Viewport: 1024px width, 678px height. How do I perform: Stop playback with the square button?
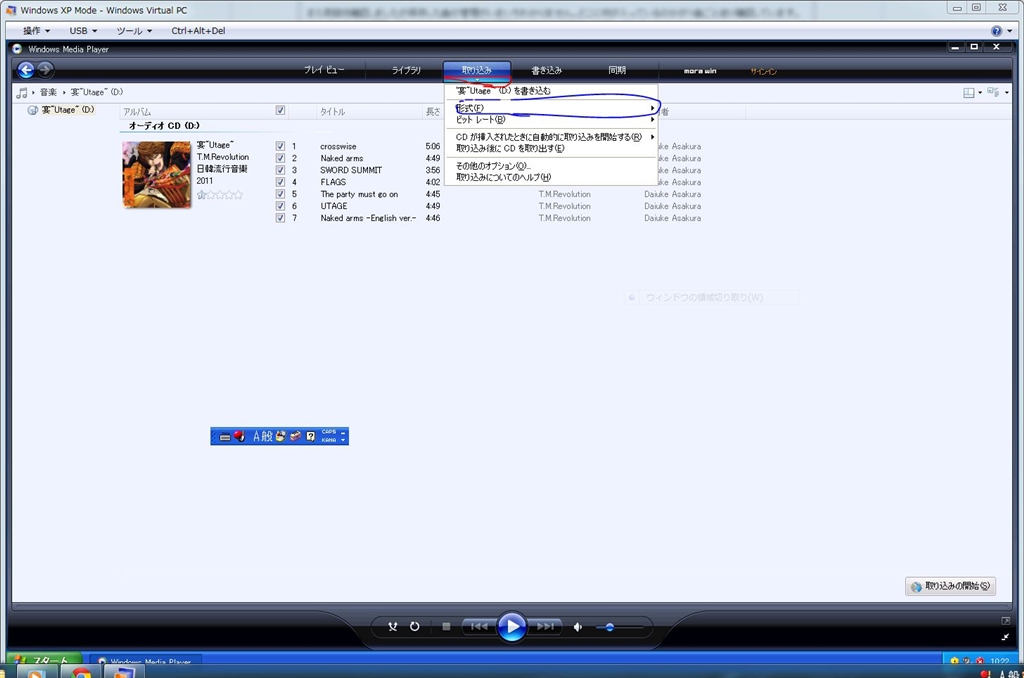tap(446, 626)
